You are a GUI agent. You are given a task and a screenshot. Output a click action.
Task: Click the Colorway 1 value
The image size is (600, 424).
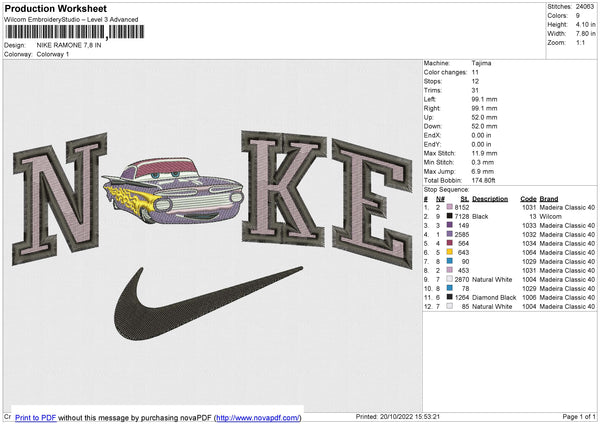pos(53,54)
